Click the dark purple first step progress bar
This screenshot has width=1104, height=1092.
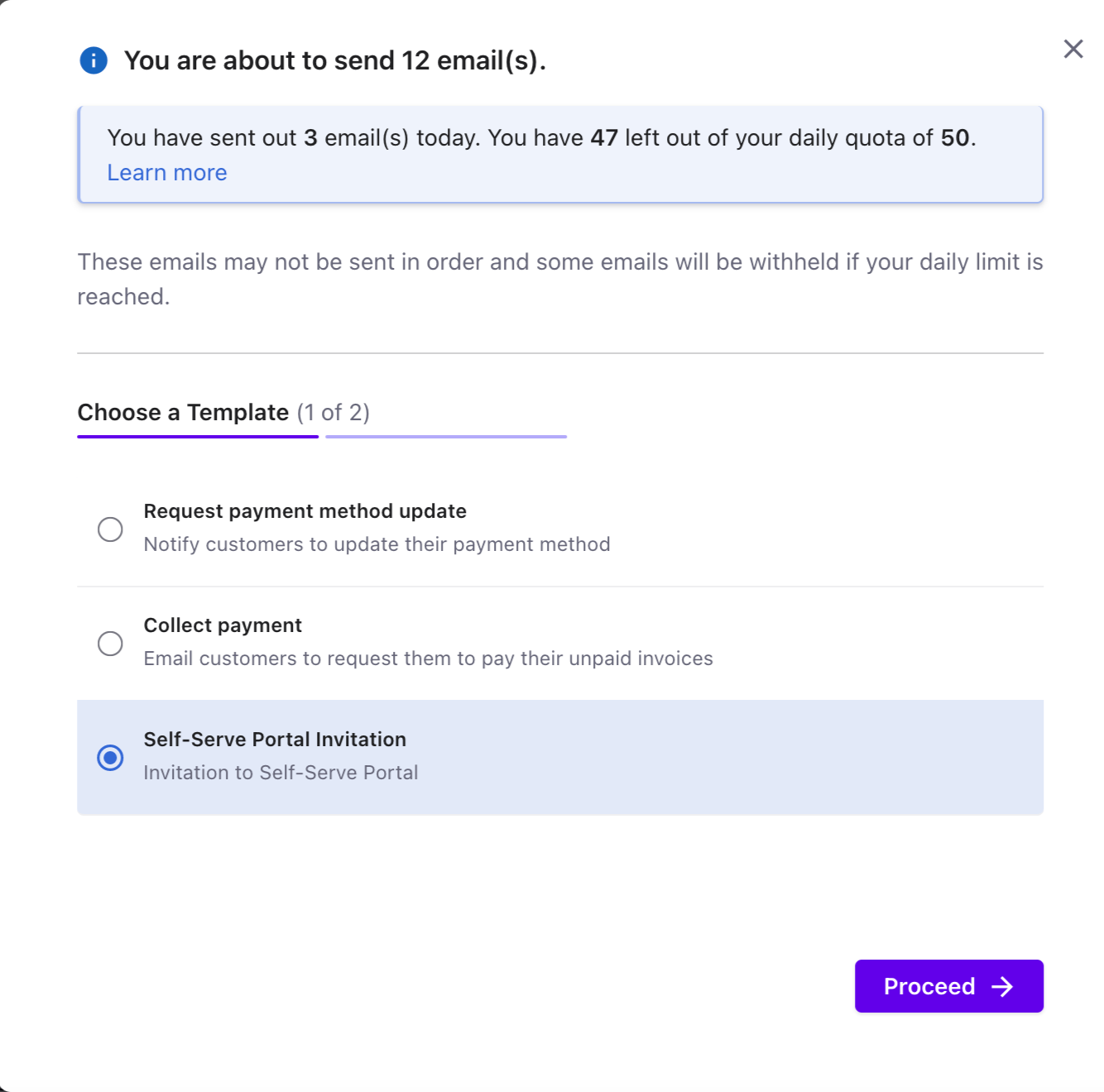[x=198, y=437]
